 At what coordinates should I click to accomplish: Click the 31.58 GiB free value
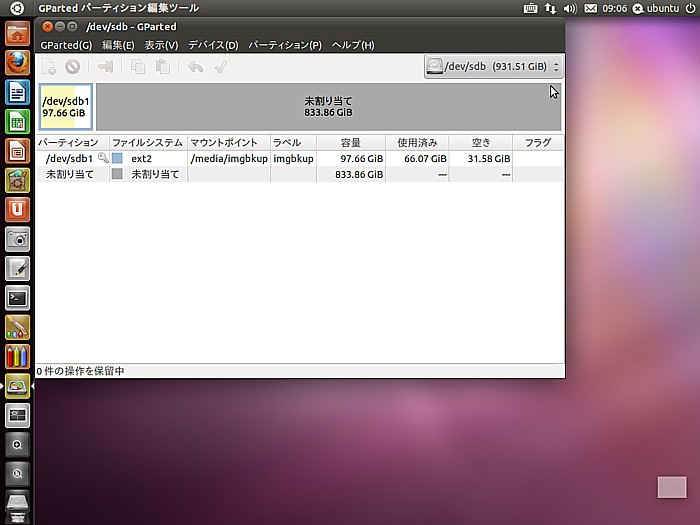488,158
